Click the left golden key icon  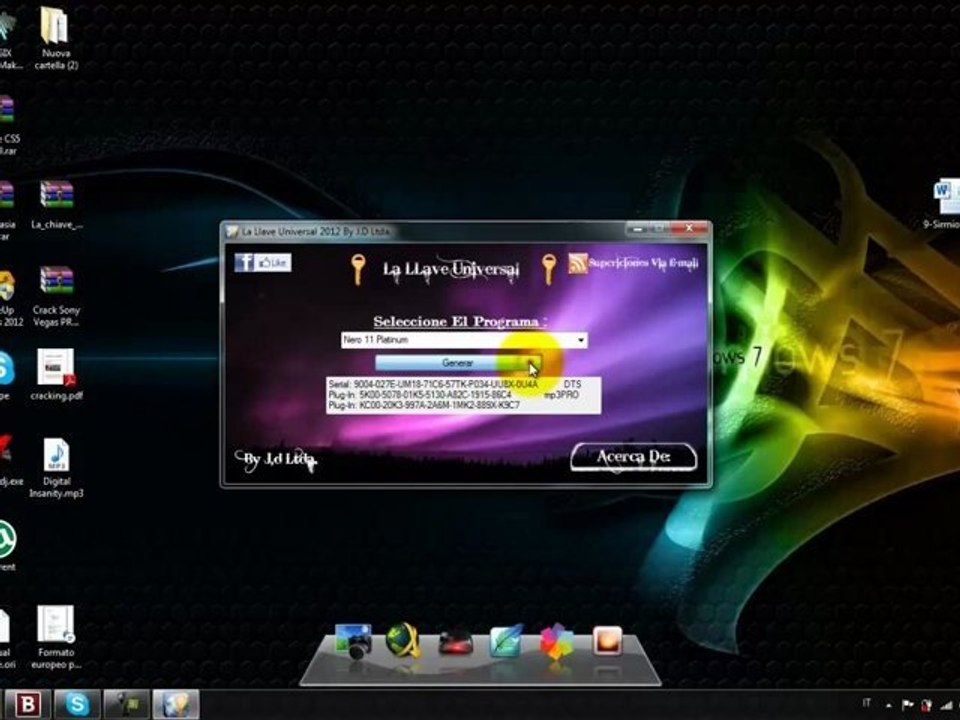[358, 269]
